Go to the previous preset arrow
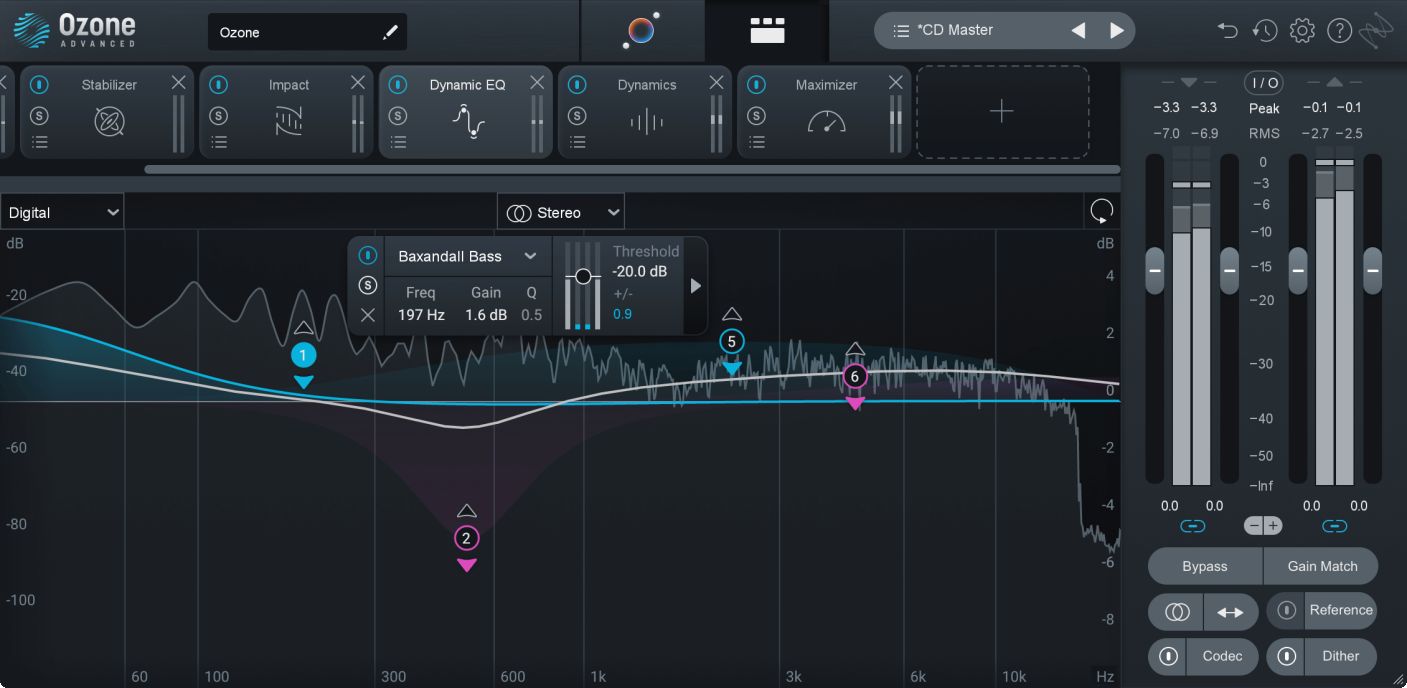The image size is (1407, 688). pyautogui.click(x=1078, y=31)
